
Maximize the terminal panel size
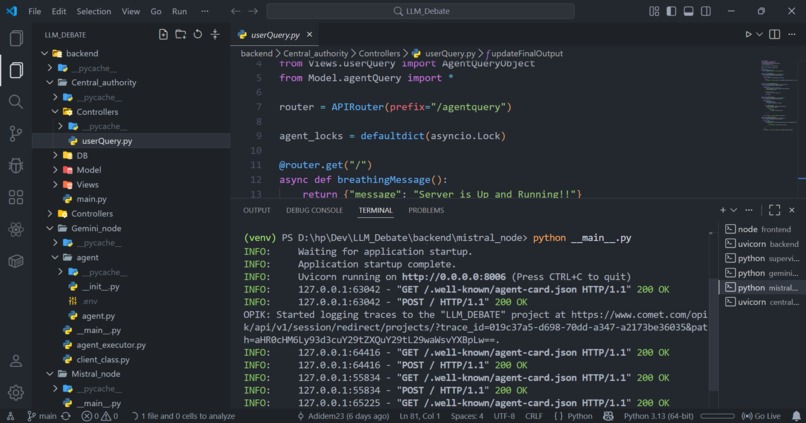coord(775,210)
